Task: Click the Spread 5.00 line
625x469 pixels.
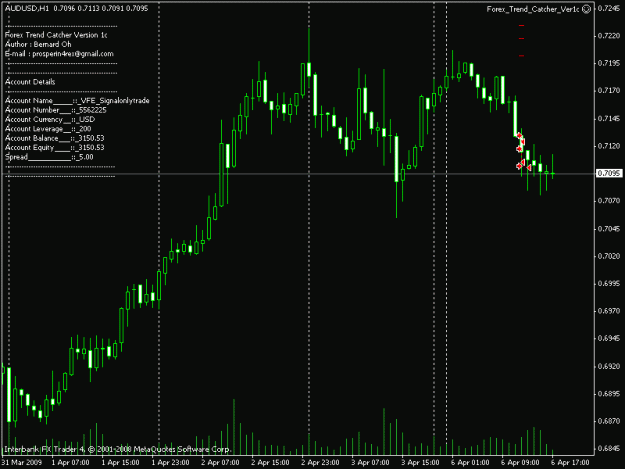Action: click(49, 157)
